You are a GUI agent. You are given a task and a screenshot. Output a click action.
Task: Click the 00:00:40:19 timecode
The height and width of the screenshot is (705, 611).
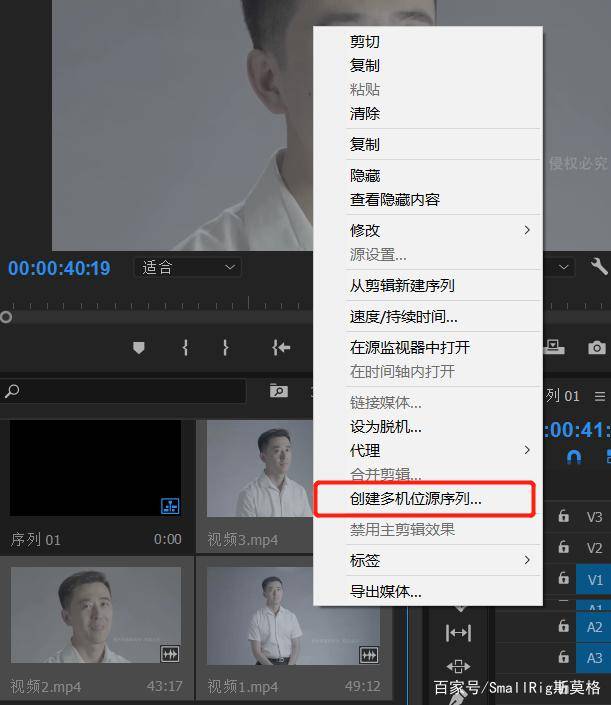(59, 268)
